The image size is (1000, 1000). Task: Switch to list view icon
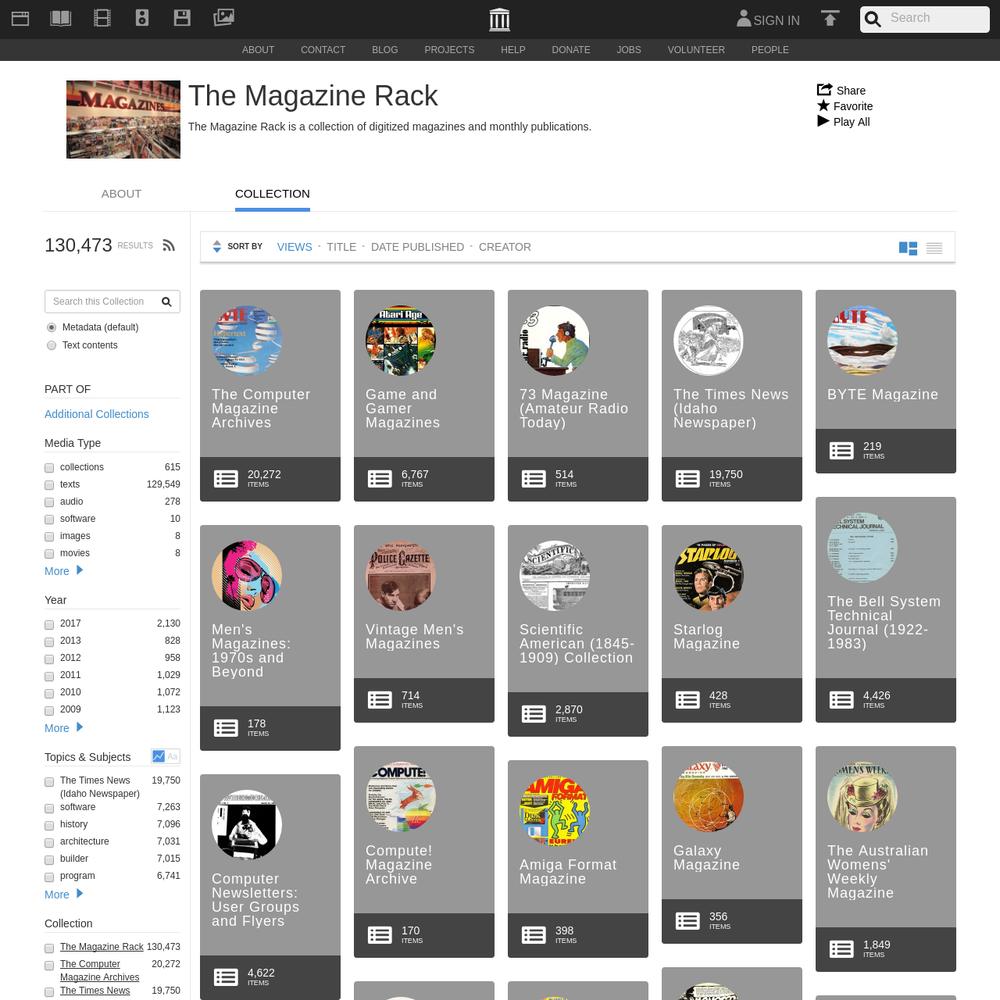934,248
